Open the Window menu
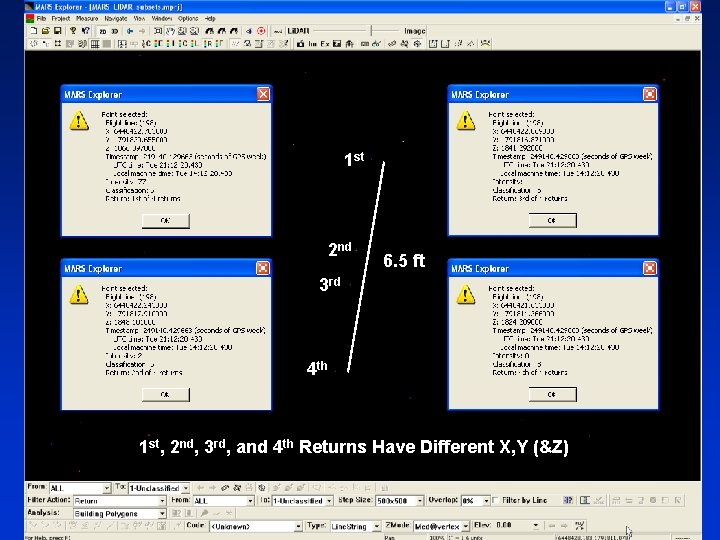Image resolution: width=720 pixels, height=540 pixels. click(x=162, y=19)
